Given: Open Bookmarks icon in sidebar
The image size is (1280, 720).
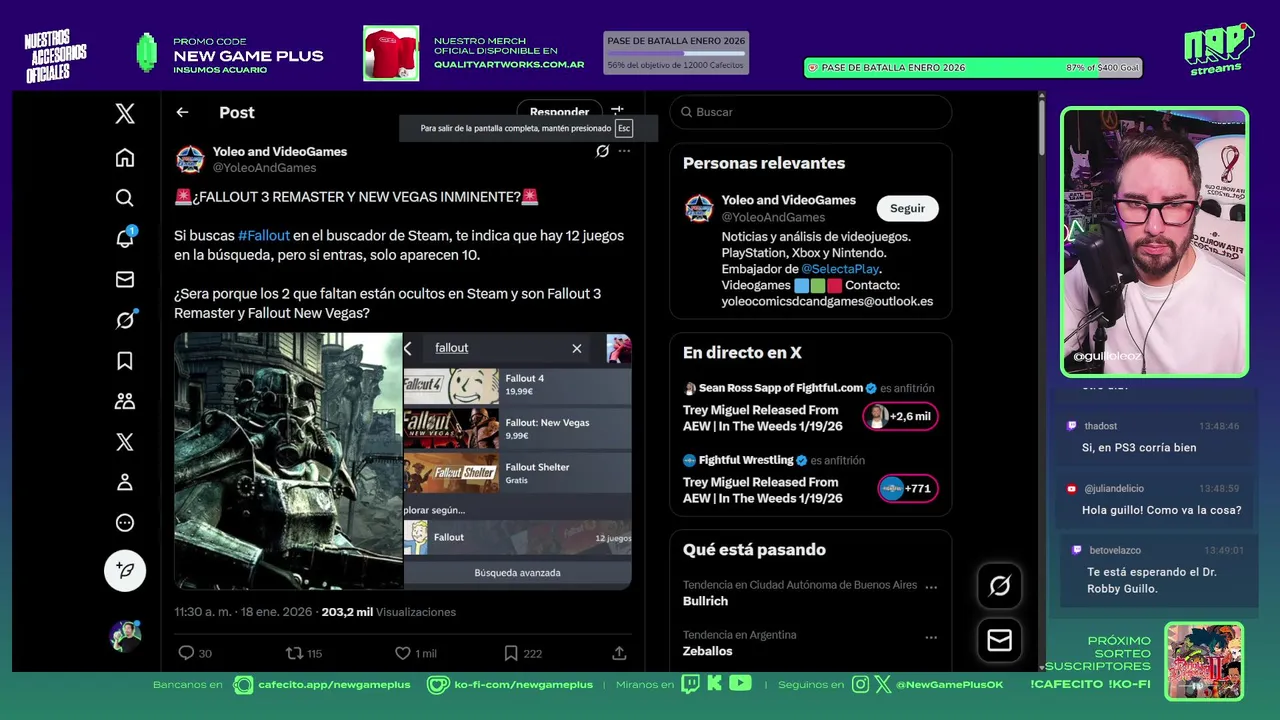Looking at the screenshot, I should [125, 360].
